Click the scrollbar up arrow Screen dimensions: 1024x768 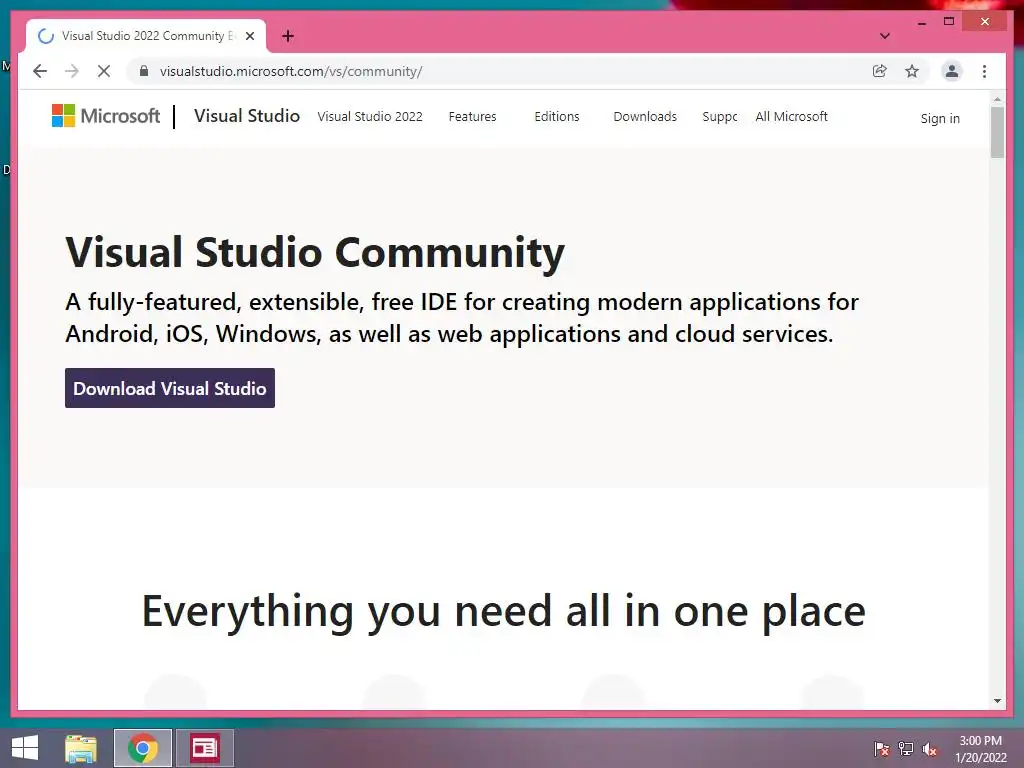997,99
